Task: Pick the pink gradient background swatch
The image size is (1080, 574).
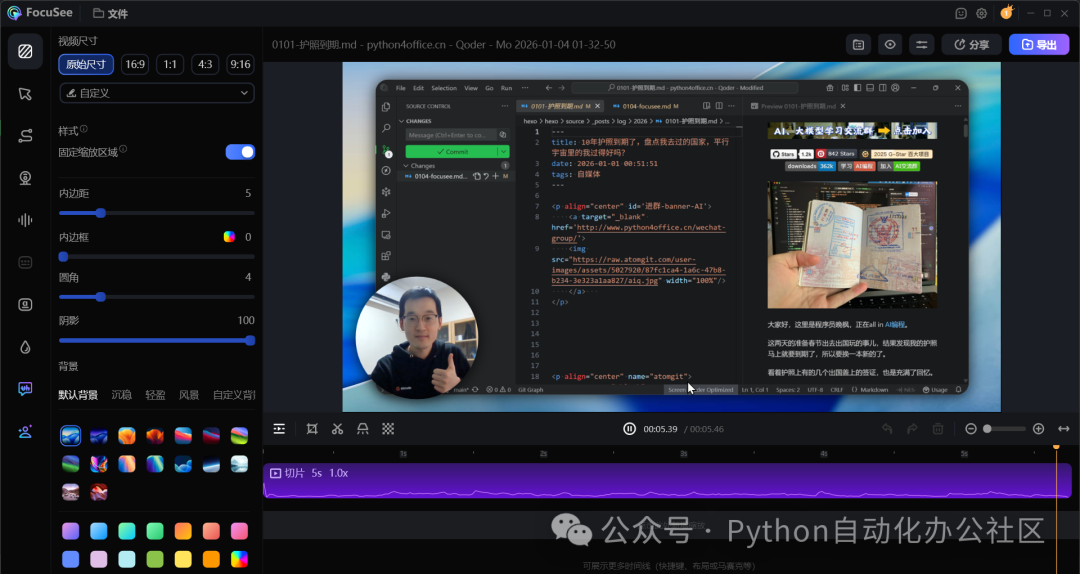Action: [239, 531]
